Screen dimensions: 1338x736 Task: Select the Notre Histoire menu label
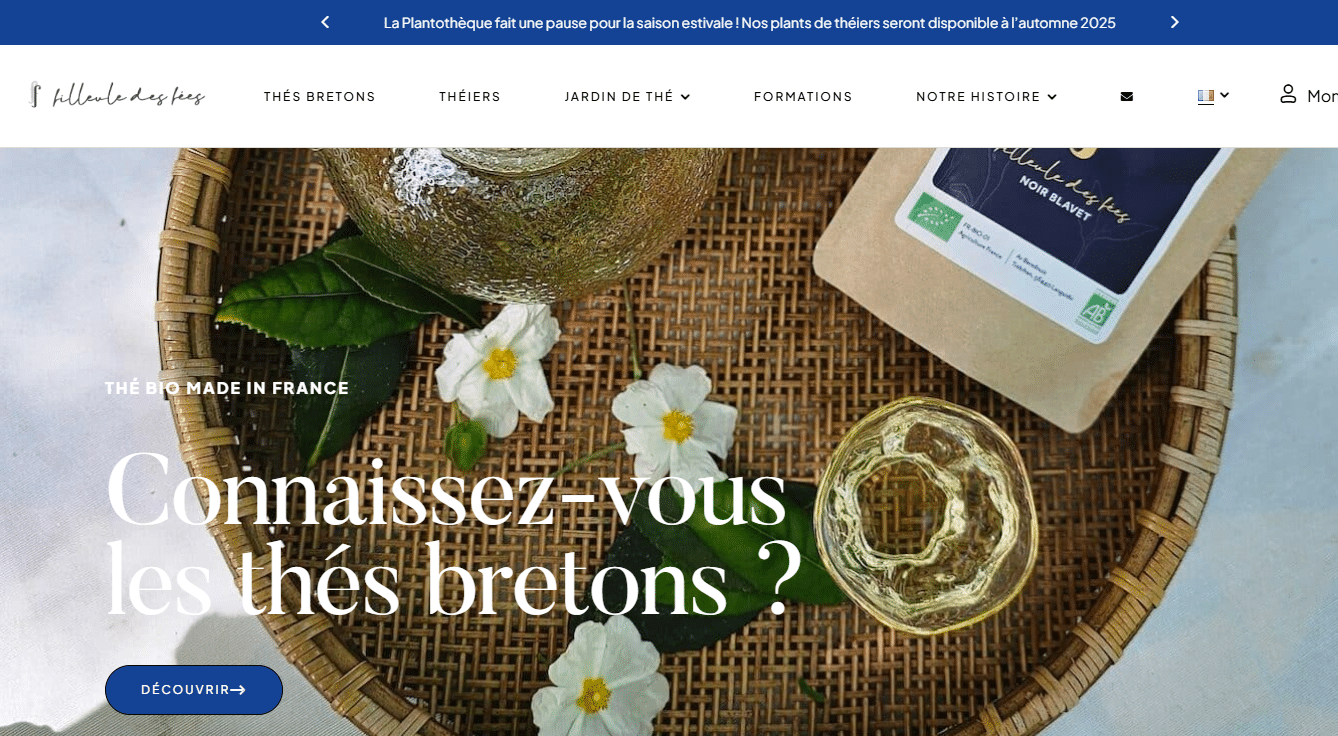coord(978,97)
